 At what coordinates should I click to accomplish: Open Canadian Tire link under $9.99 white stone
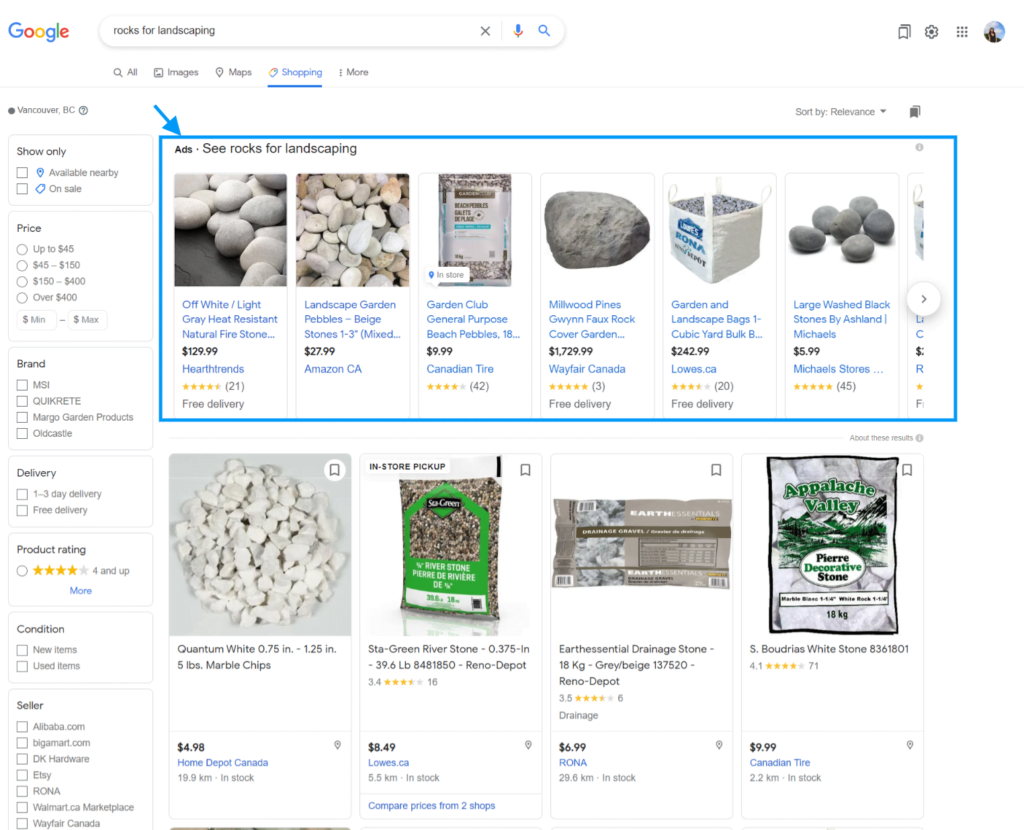[780, 763]
